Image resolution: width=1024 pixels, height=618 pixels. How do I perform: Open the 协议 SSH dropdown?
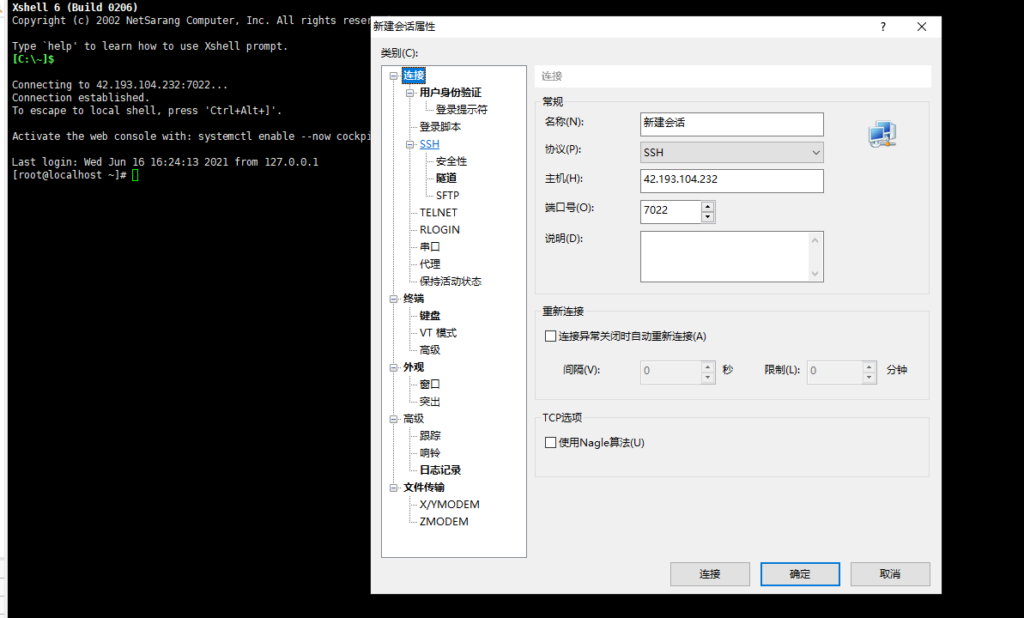(731, 153)
